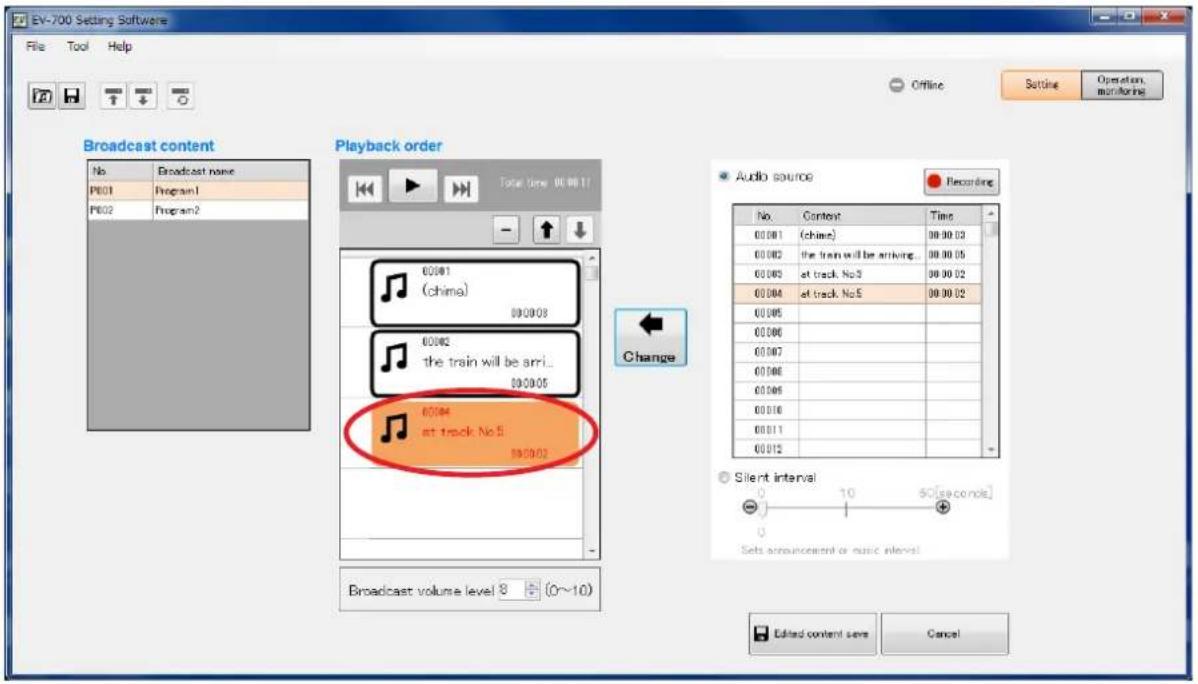Select Program2 row in Broadcast content
This screenshot has height=684, width=1198.
click(x=199, y=210)
